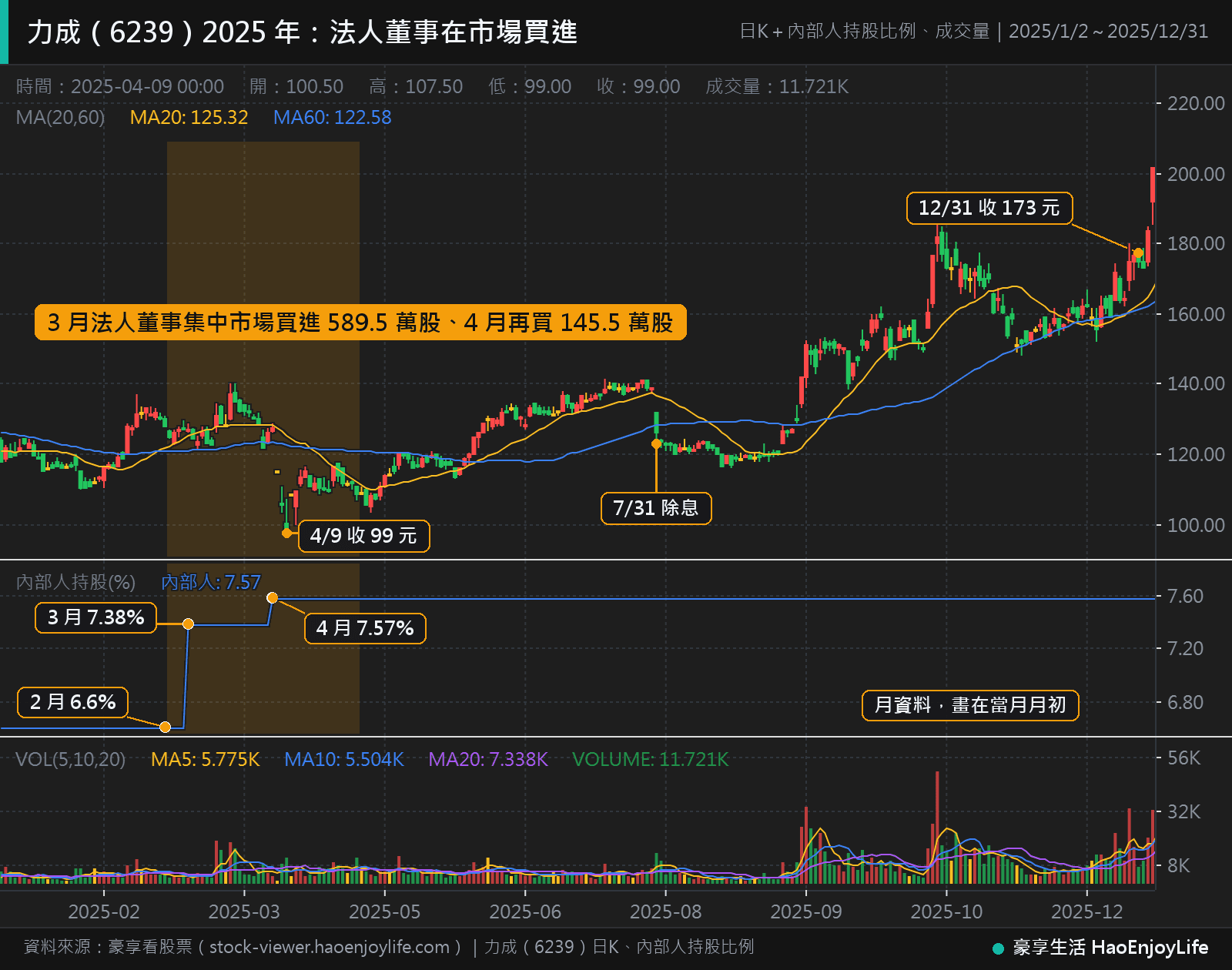Click the 豪享生活 HaoEnjoyLife brand logo
The image size is (1232, 970).
tap(1100, 948)
